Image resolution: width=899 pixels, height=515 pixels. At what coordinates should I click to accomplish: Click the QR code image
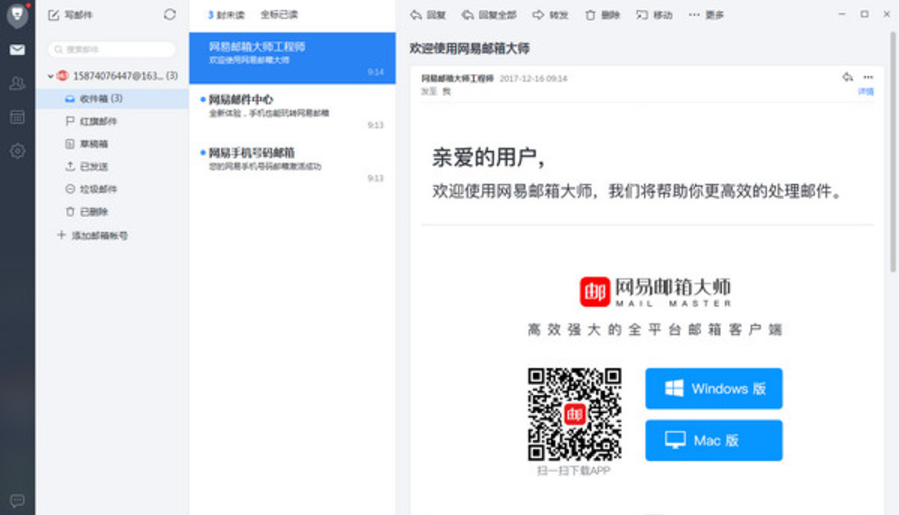pos(574,414)
